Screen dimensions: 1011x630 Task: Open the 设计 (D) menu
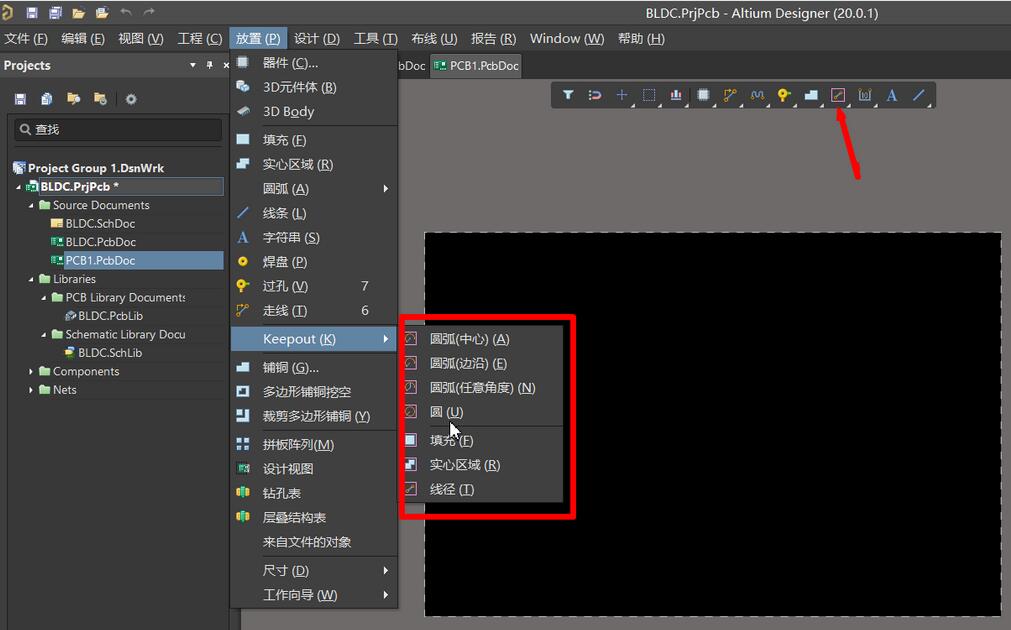coord(317,39)
